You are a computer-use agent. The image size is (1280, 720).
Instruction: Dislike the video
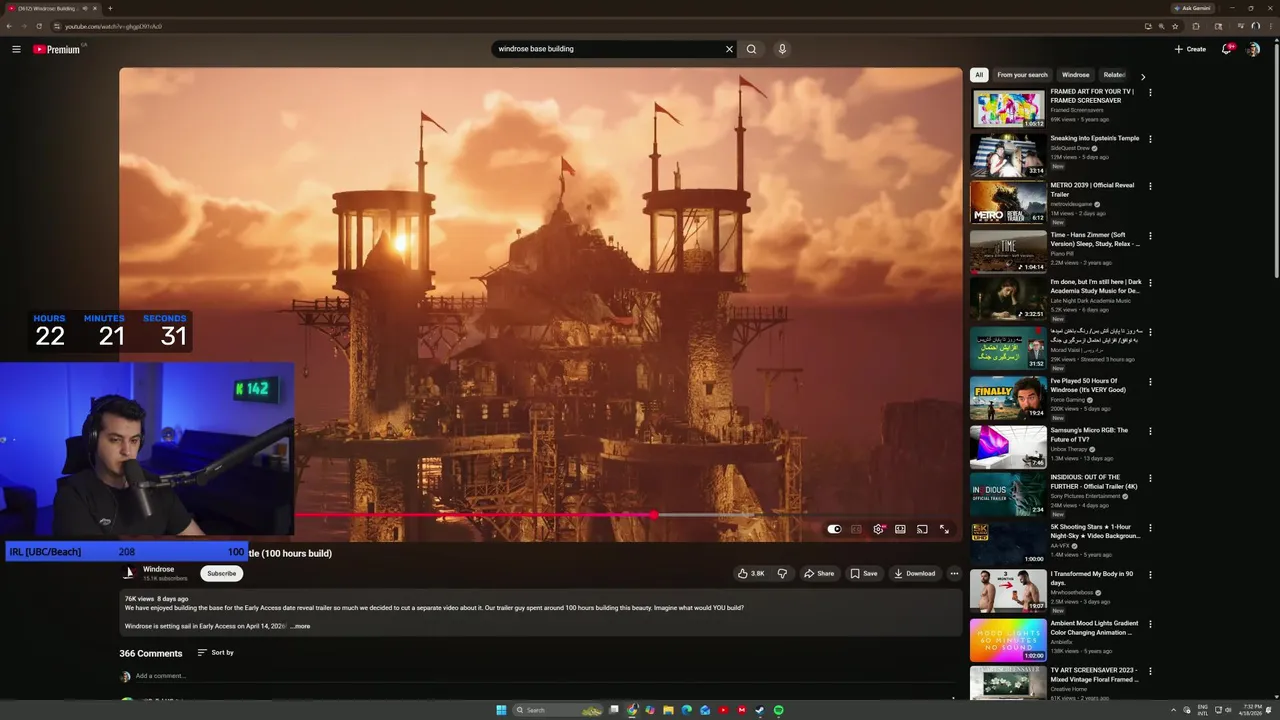tap(782, 573)
